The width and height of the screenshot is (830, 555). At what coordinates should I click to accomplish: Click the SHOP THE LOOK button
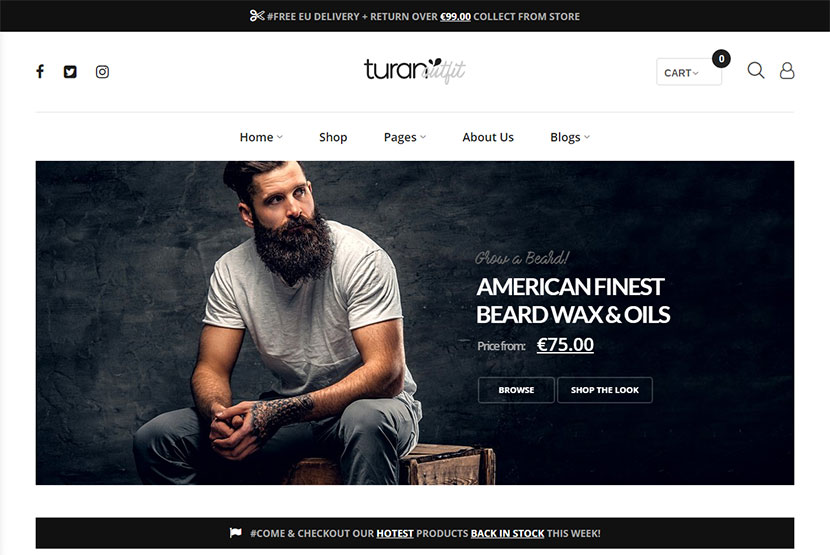click(605, 390)
